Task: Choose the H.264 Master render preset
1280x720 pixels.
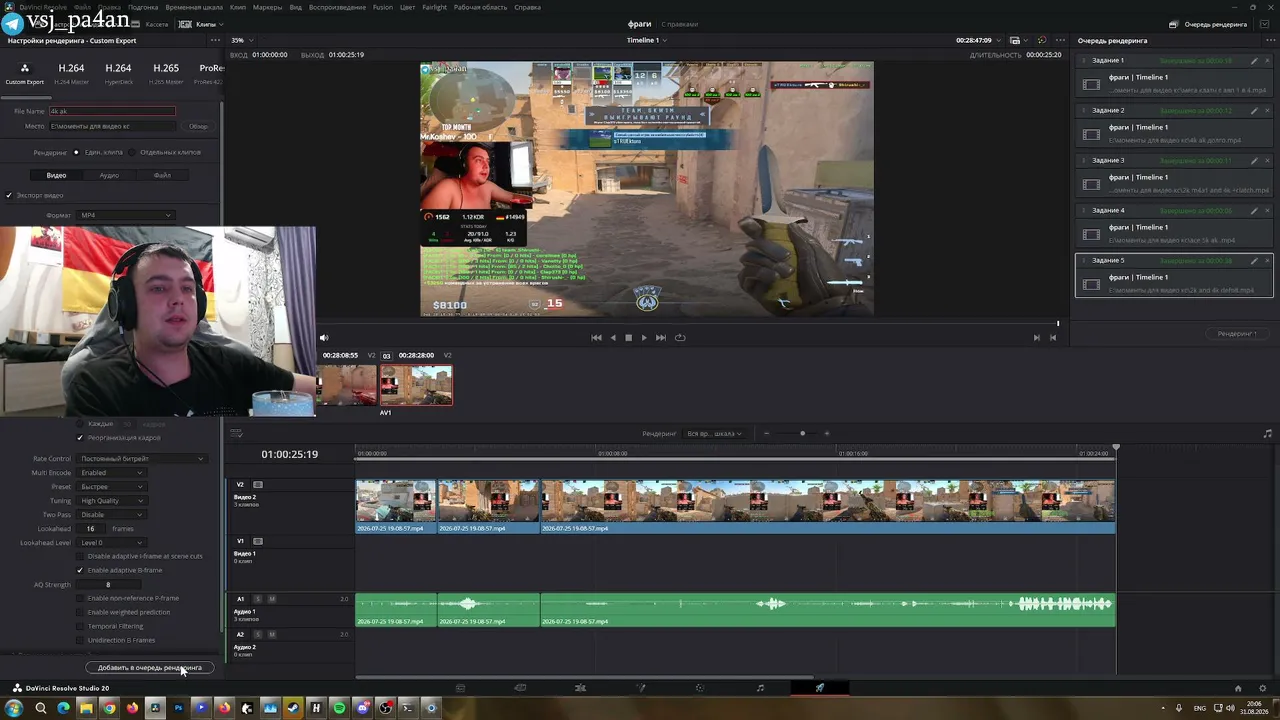Action: pos(71,73)
